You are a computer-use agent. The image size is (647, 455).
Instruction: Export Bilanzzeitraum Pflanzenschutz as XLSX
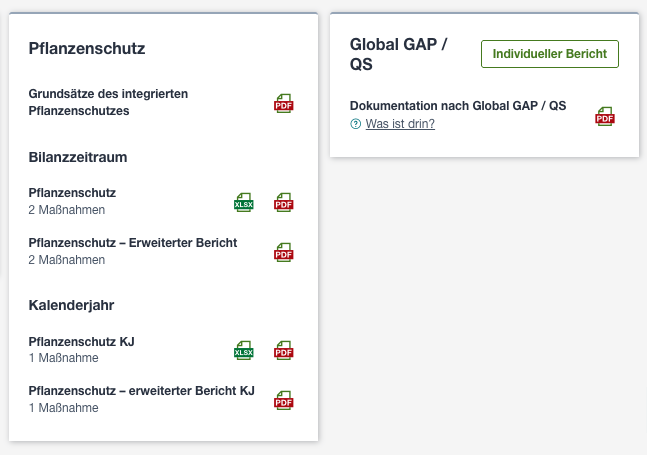243,202
